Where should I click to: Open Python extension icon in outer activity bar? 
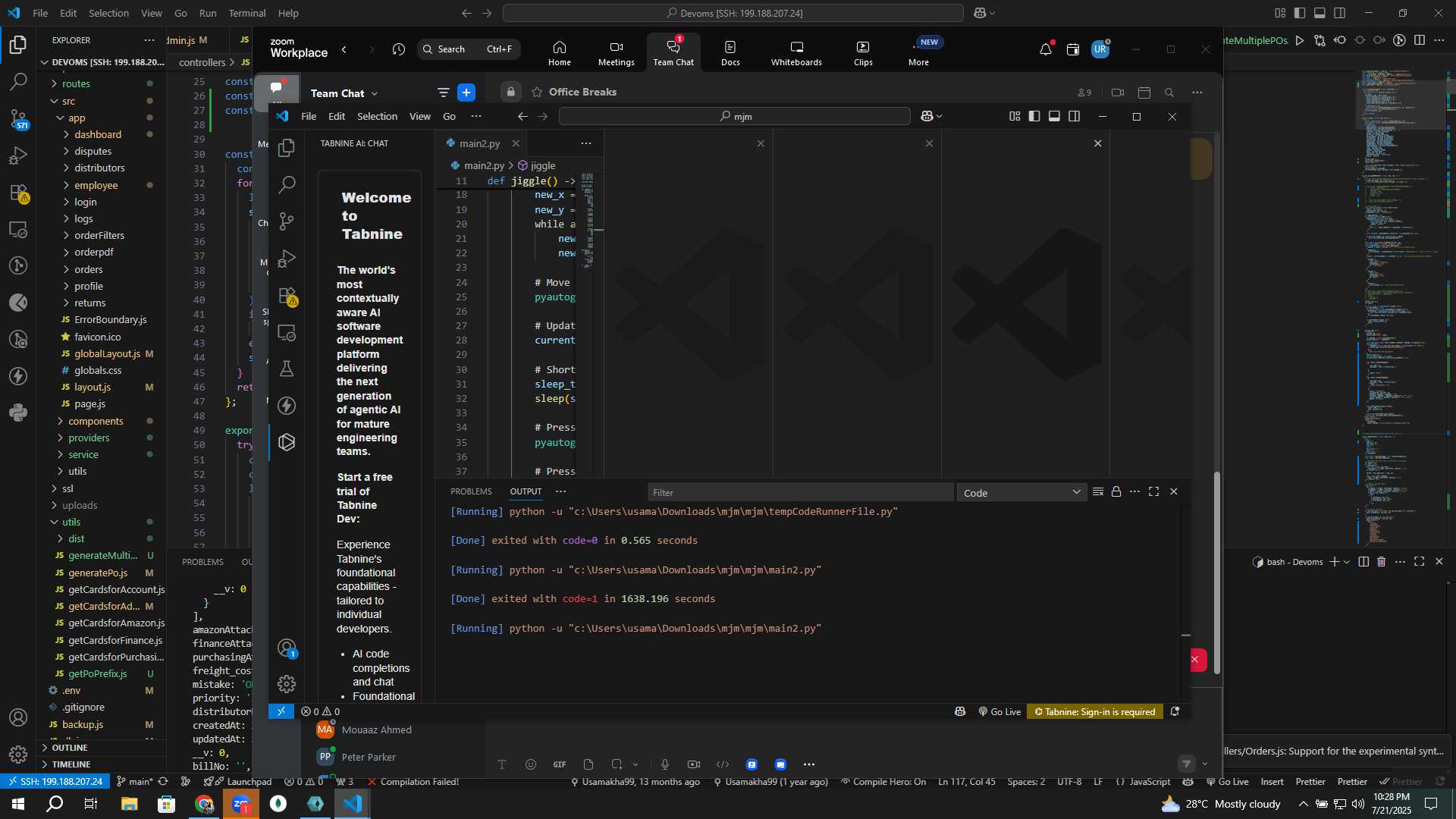18,413
